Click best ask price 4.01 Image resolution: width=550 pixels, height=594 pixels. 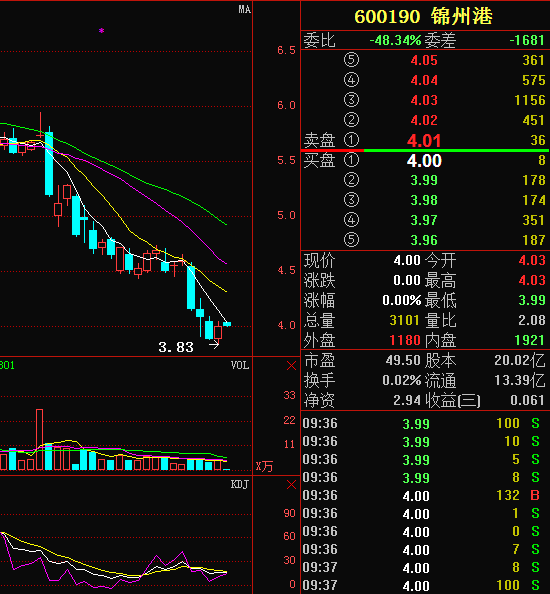[424, 141]
